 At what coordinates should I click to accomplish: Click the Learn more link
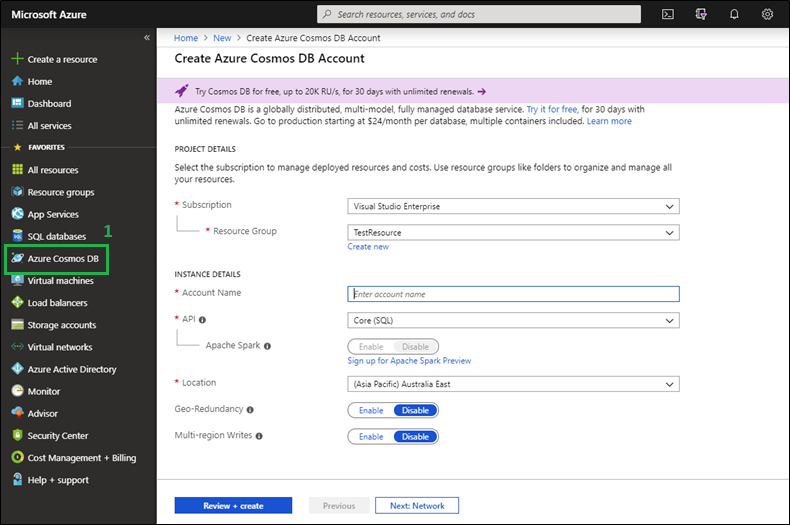[x=609, y=121]
